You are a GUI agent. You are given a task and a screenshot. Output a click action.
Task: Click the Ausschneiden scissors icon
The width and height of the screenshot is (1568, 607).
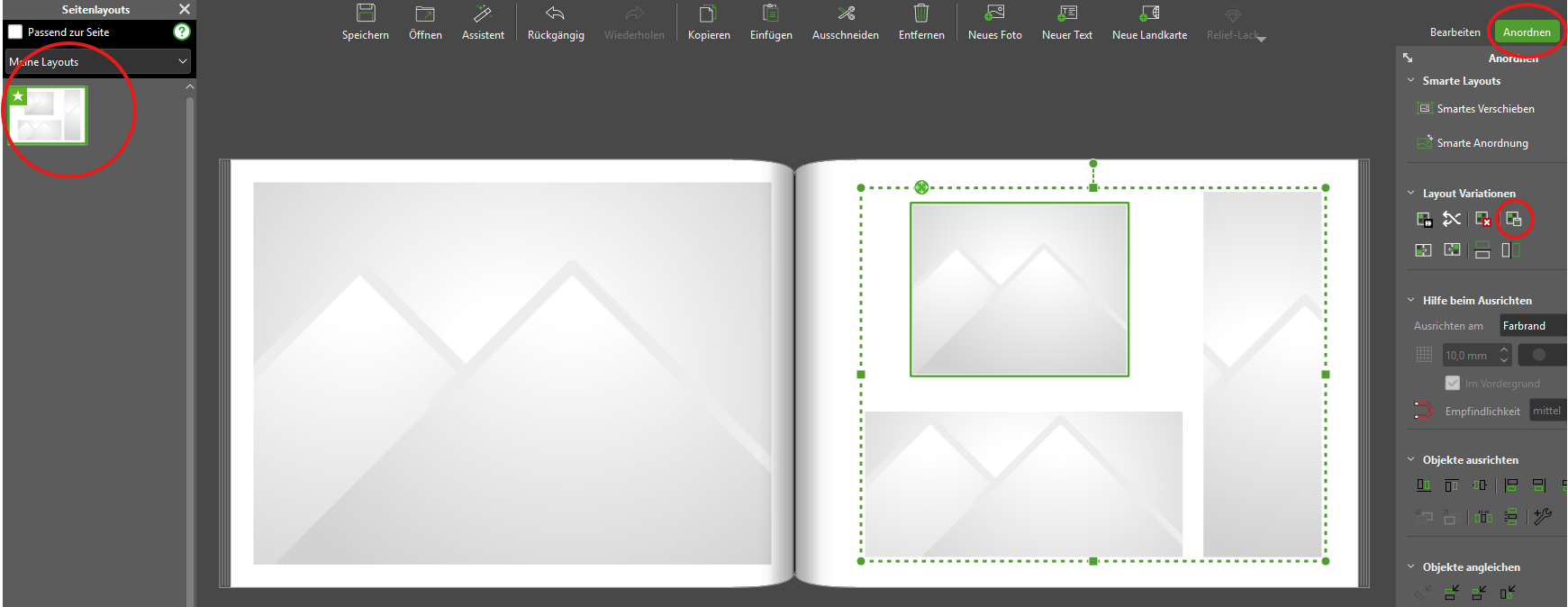845,14
